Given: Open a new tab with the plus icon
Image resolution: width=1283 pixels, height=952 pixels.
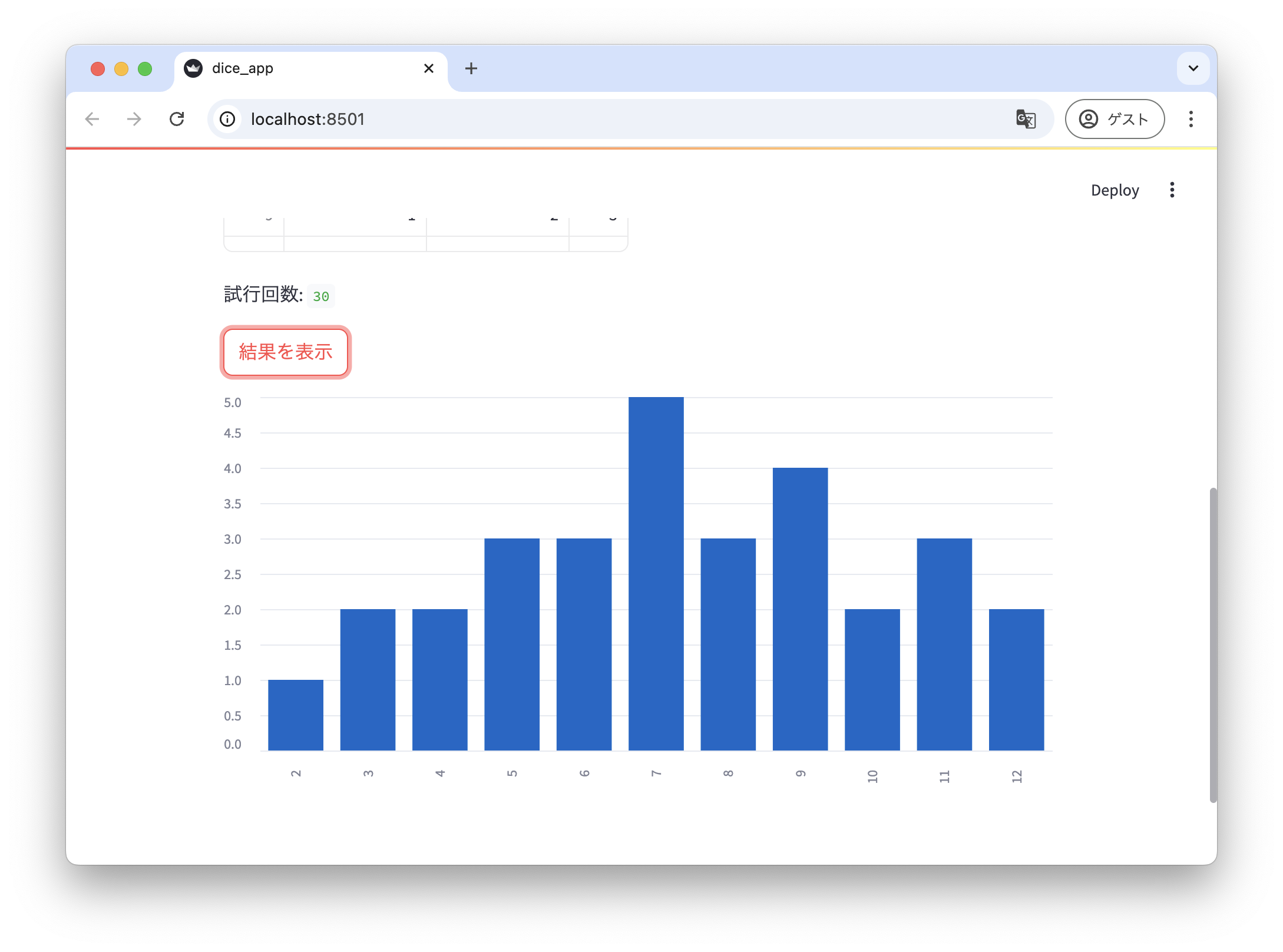Looking at the screenshot, I should (471, 68).
